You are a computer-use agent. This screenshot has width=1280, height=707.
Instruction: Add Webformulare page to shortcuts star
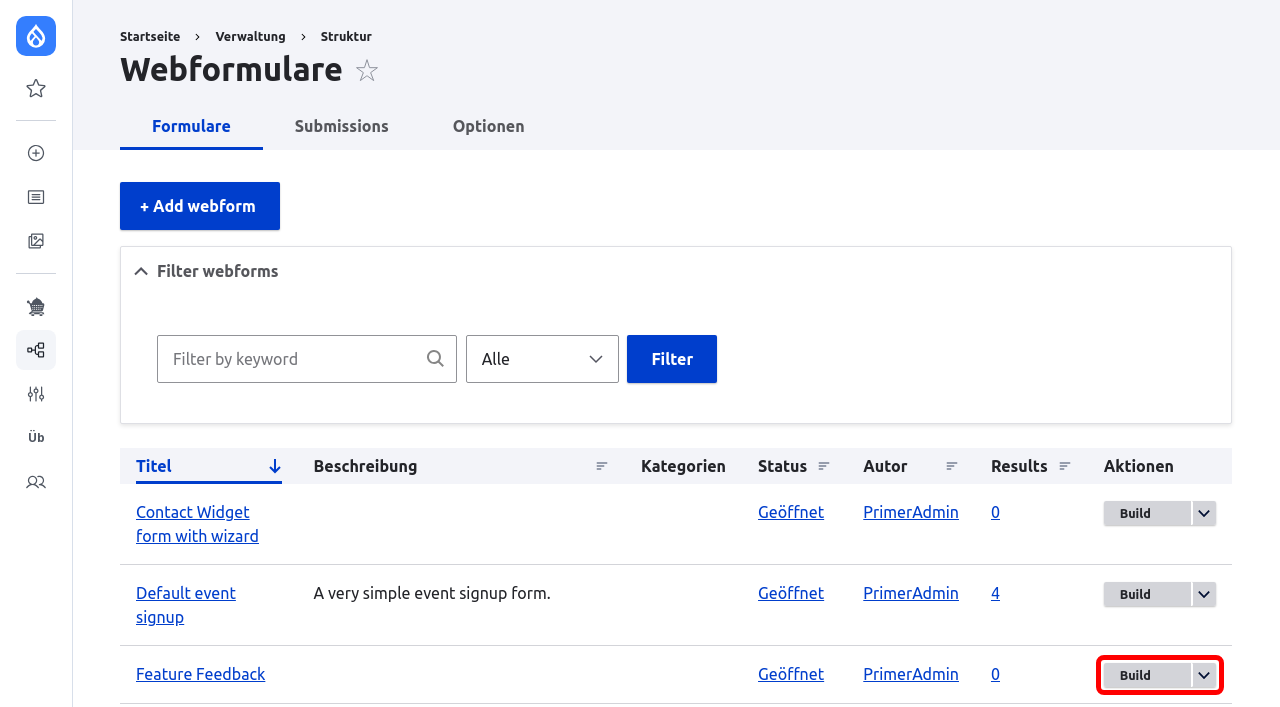367,70
